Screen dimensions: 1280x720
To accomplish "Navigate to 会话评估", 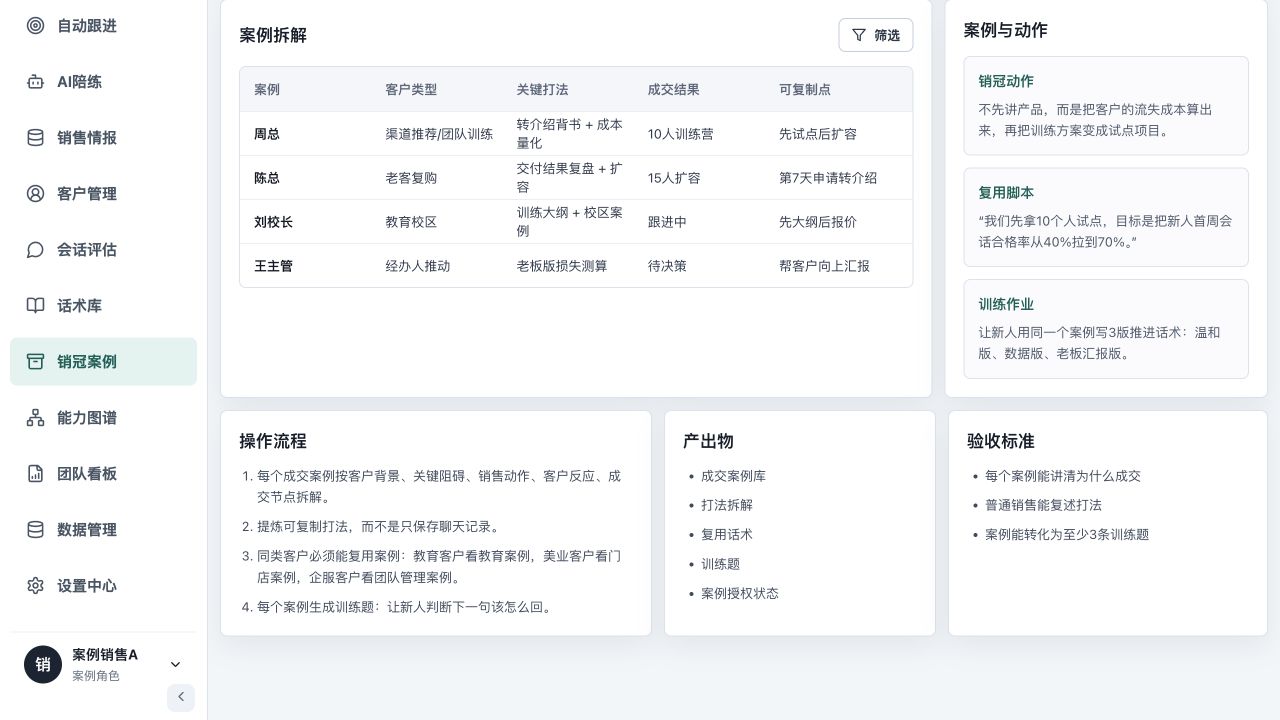I will pyautogui.click(x=103, y=250).
